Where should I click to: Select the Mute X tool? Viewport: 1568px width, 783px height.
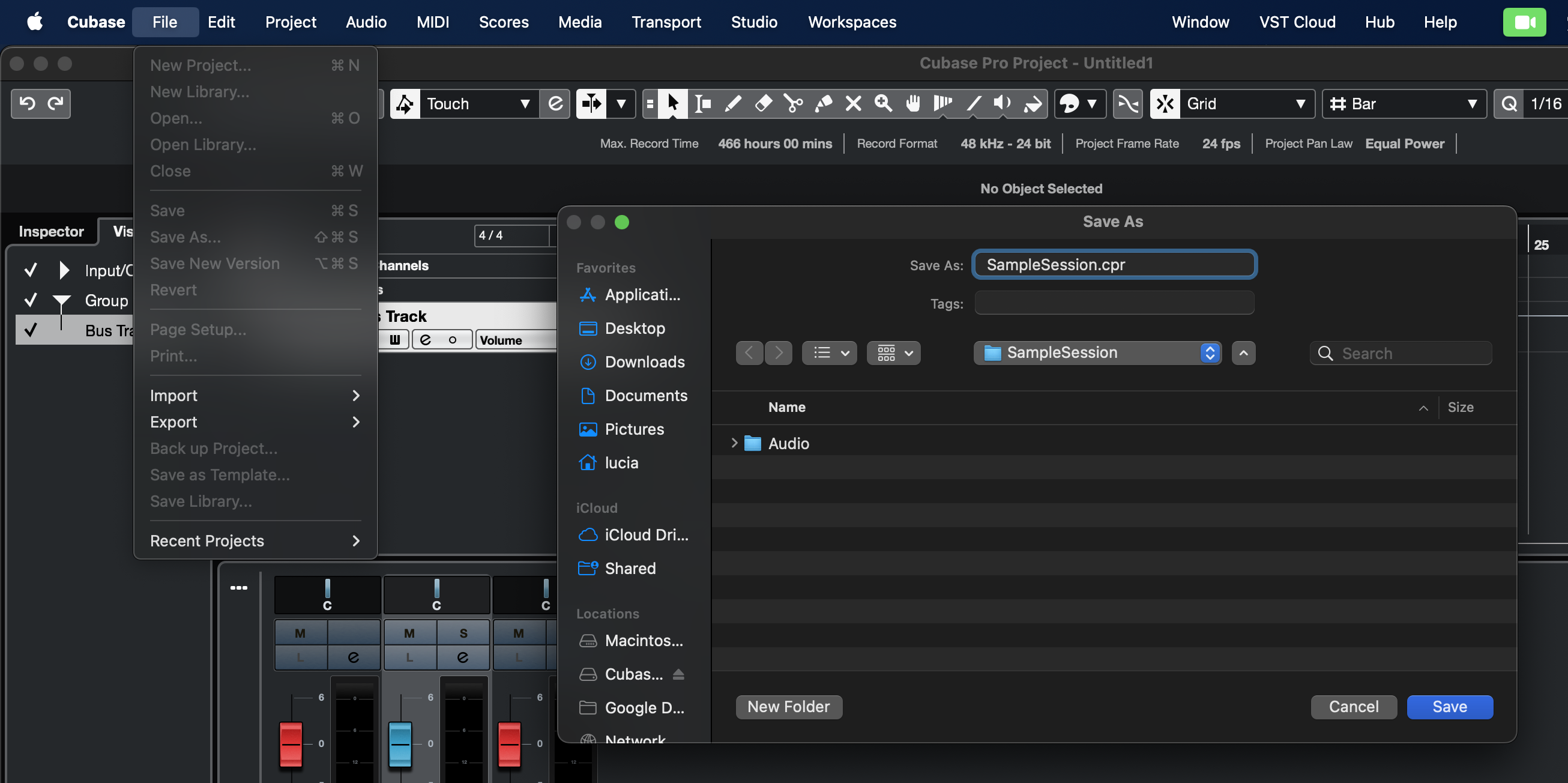[854, 103]
